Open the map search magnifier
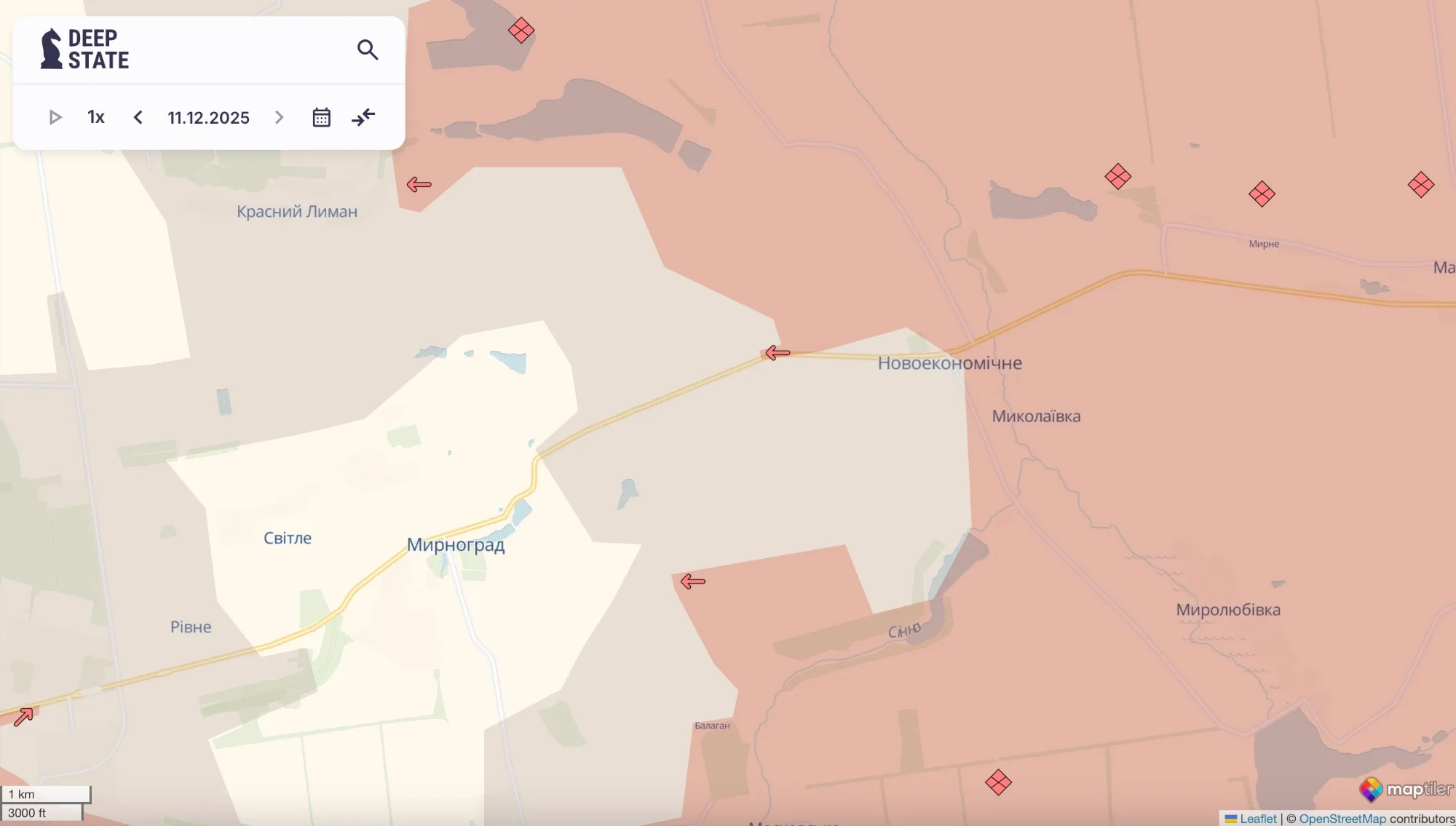This screenshot has width=1456, height=826. 368,49
